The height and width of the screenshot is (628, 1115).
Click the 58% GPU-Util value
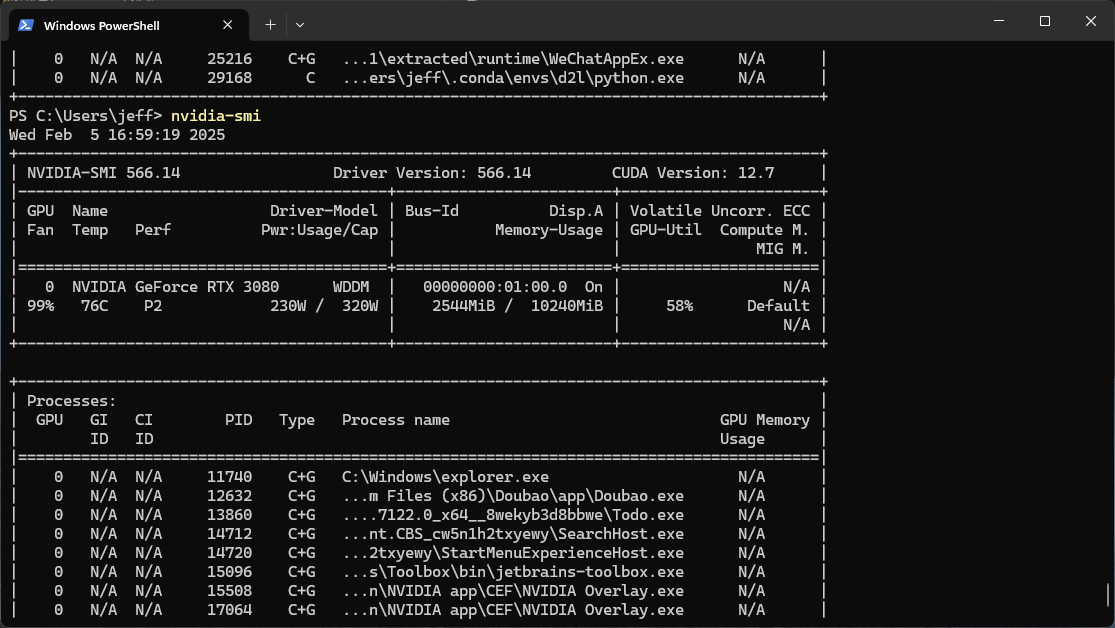tap(679, 306)
